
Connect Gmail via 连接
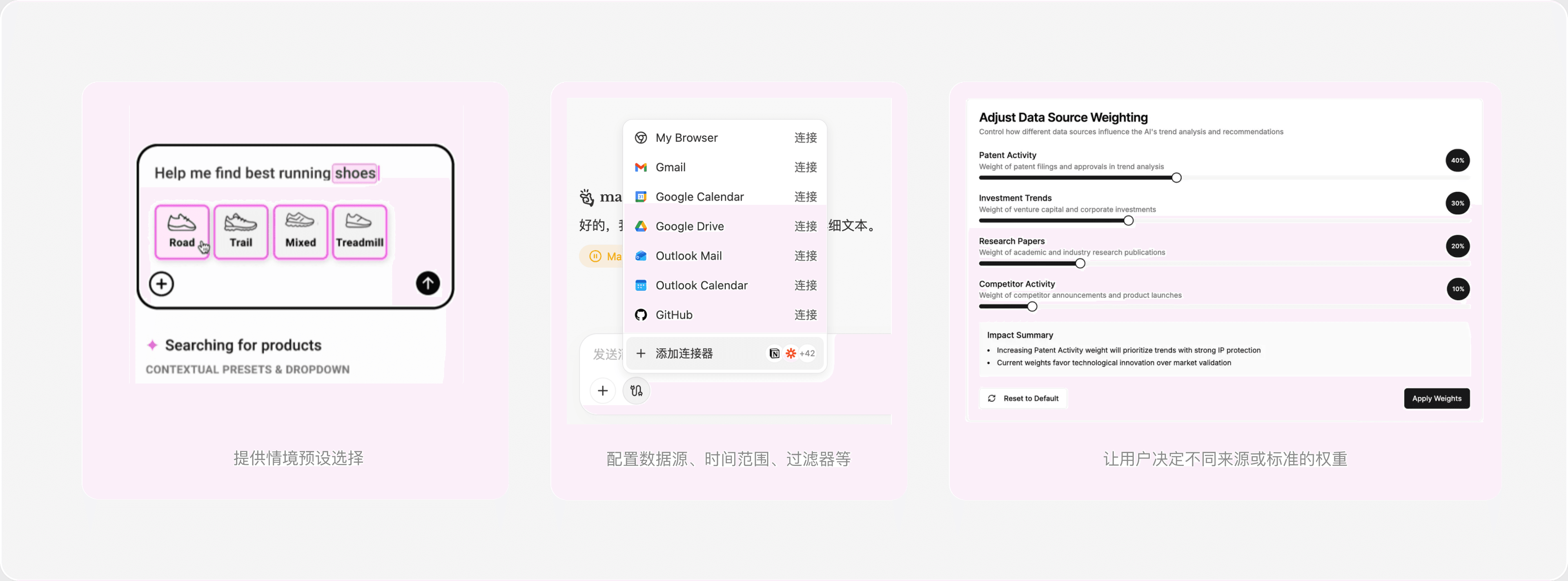[x=805, y=167]
